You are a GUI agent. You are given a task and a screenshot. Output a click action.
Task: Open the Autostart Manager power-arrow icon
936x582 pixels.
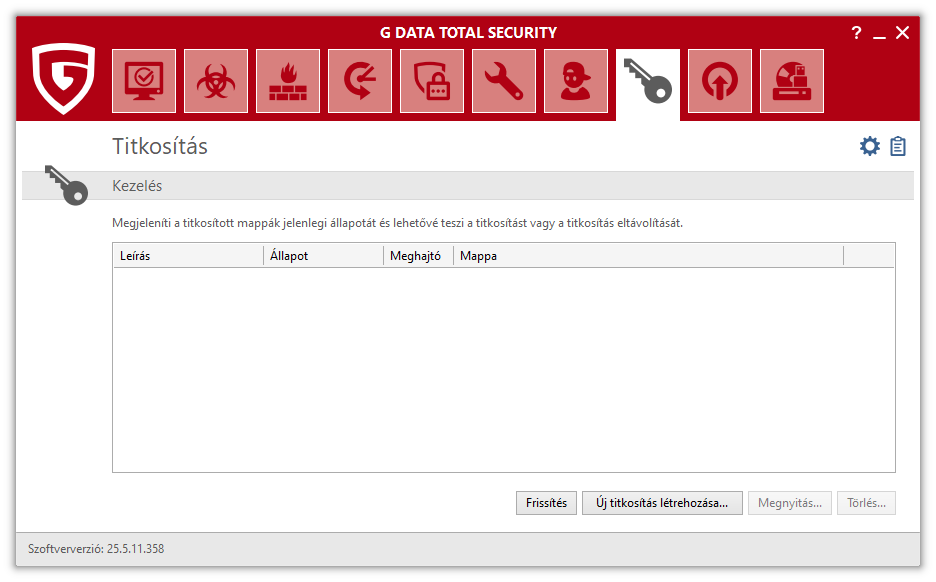pos(720,81)
